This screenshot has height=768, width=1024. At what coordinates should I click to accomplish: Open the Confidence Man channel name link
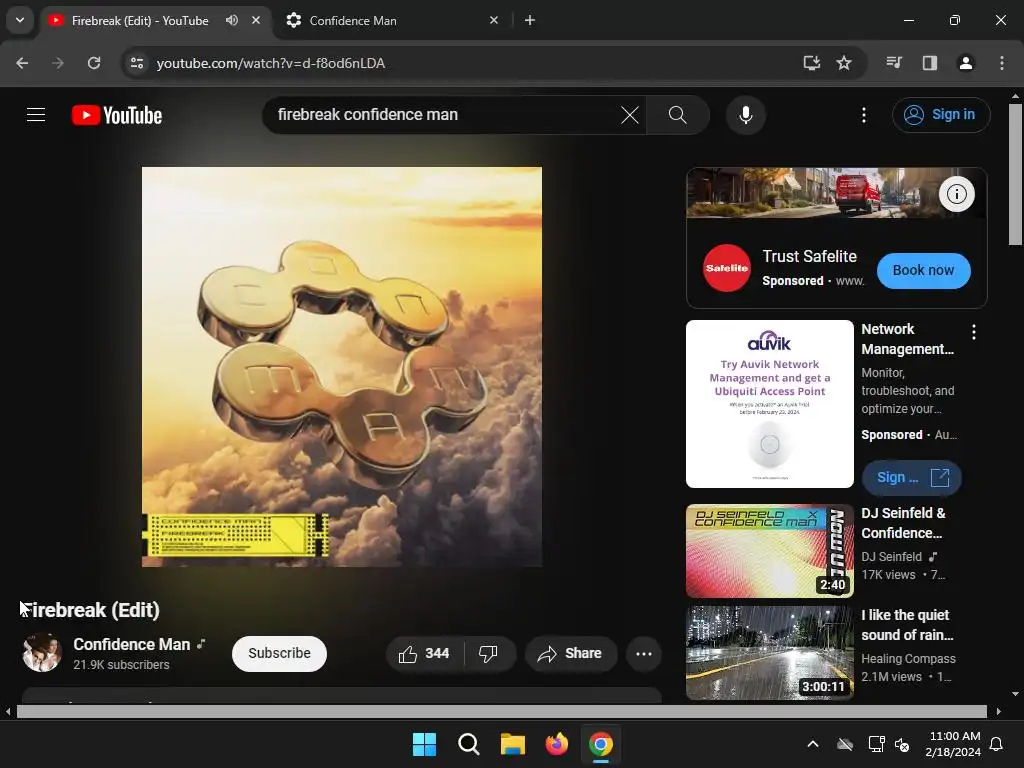coord(131,645)
